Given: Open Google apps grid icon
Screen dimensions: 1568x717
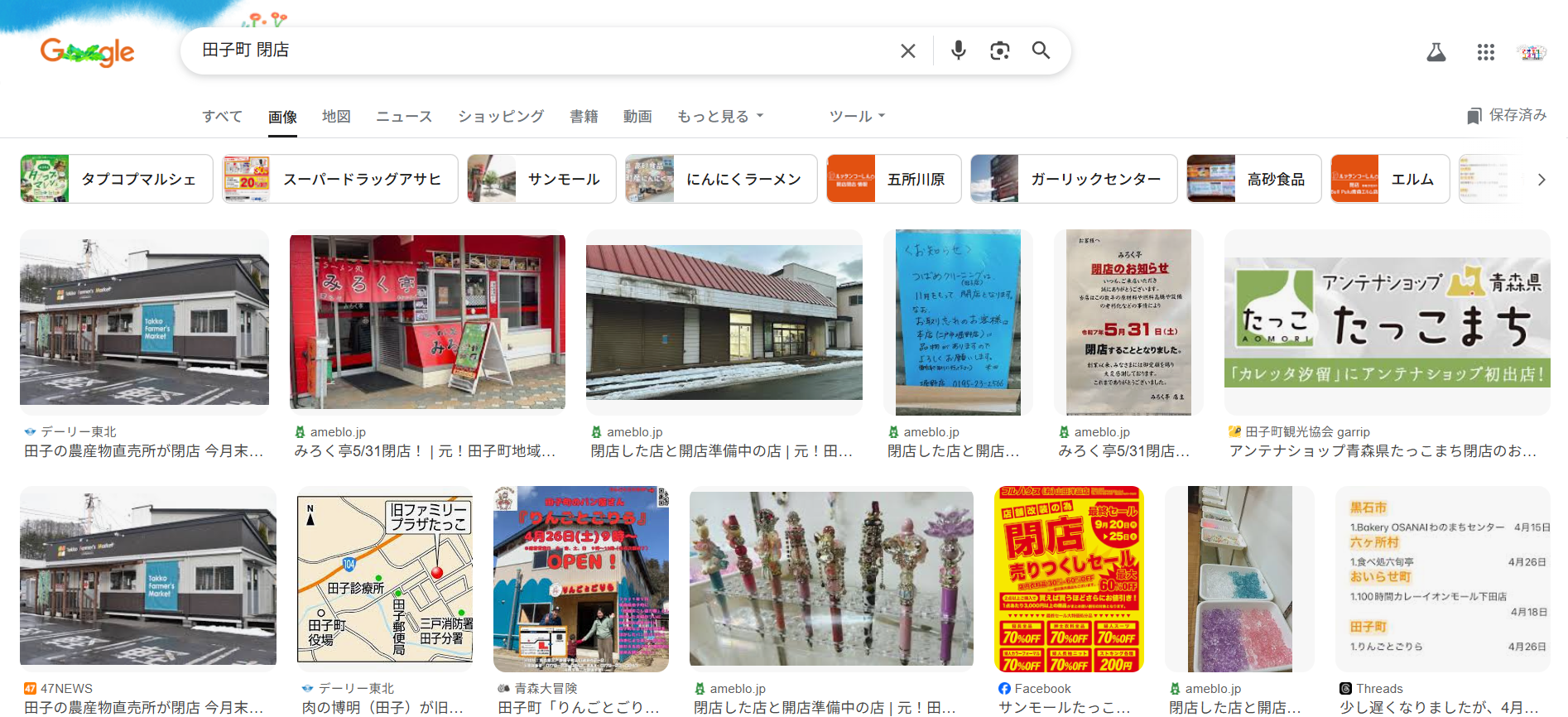Looking at the screenshot, I should point(1485,52).
